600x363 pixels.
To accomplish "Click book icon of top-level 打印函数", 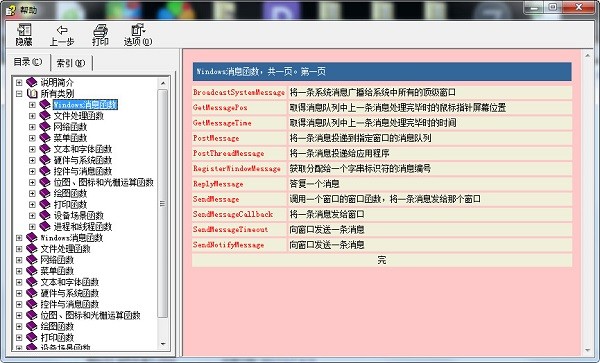I will pyautogui.click(x=32, y=337).
